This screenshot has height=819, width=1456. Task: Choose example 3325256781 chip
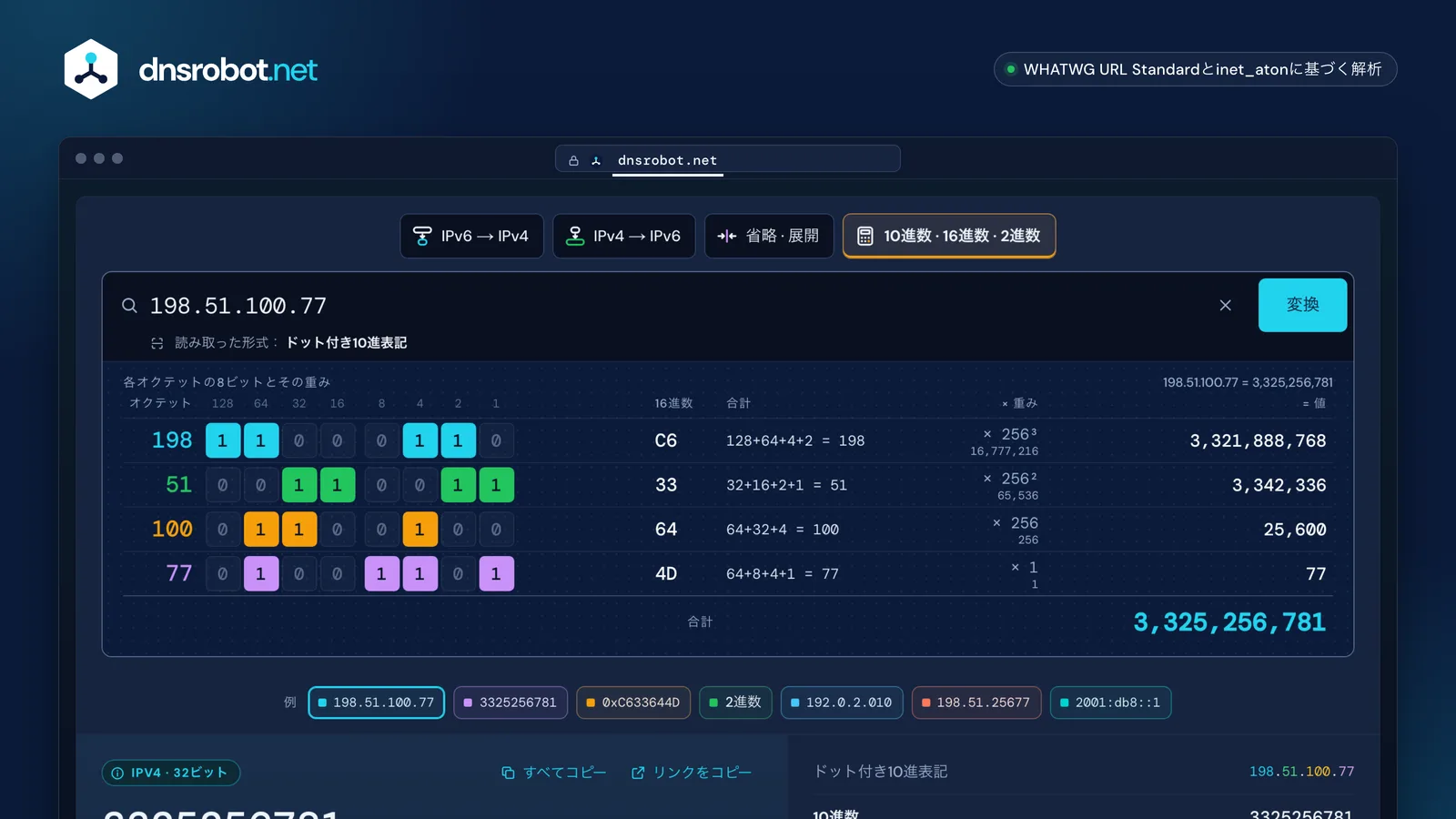point(511,703)
